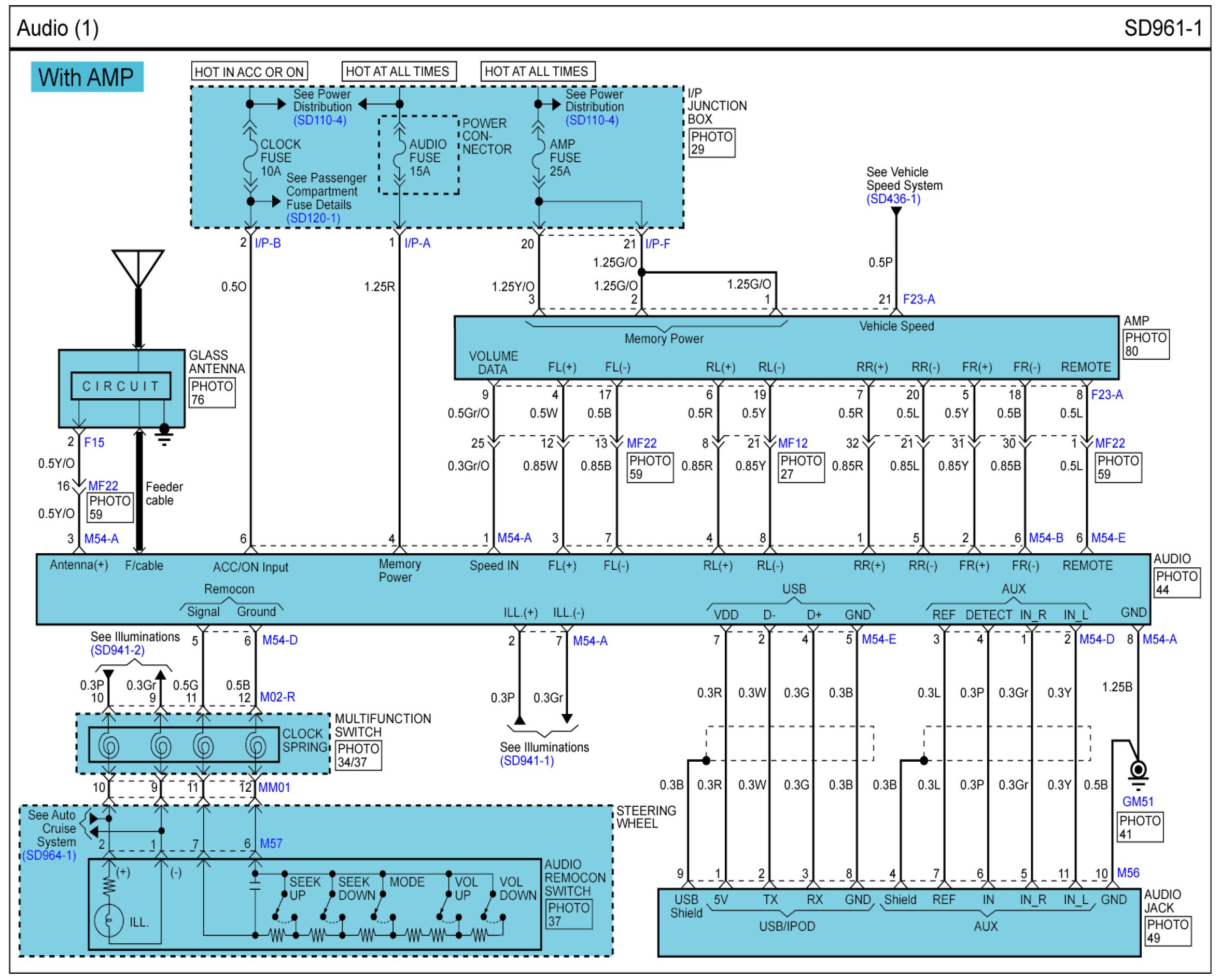Click the first clock spring coil
Screen dimensions: 1221x980
(109, 746)
